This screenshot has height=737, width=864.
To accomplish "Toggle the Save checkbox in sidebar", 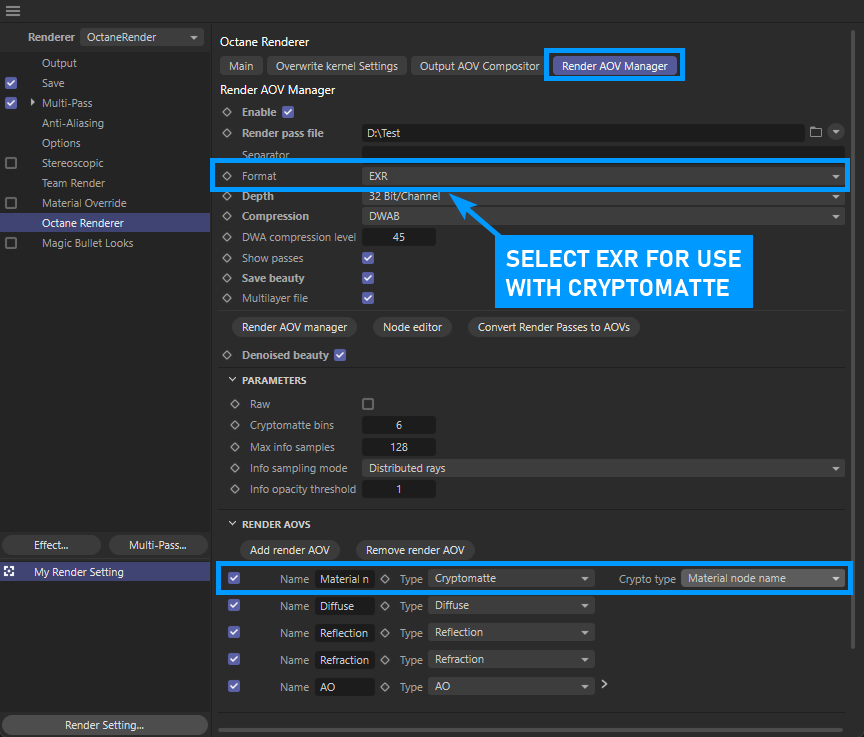I will pos(11,83).
